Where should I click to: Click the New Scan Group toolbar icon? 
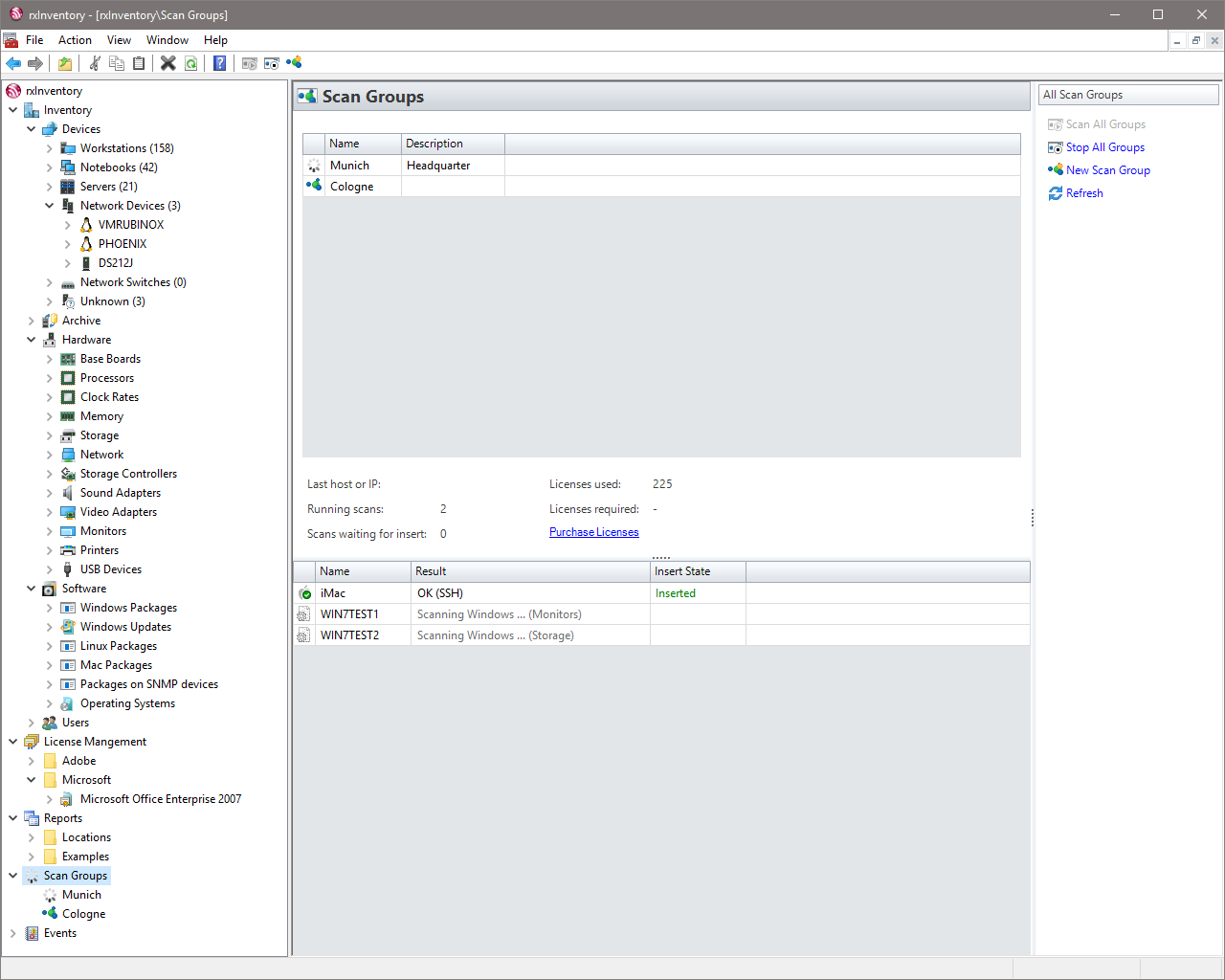click(294, 63)
